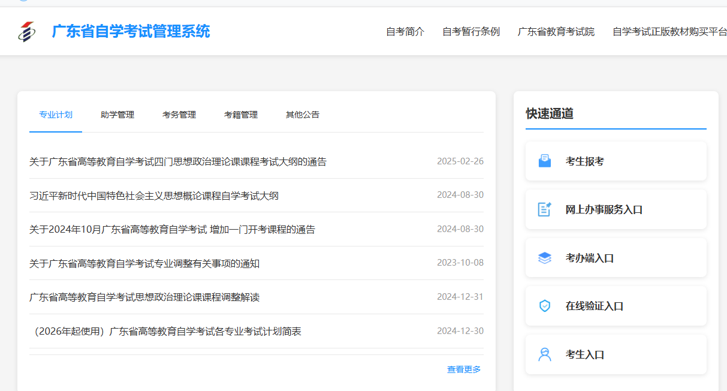Open 自考暂行条例 navigation link
Viewport: 727px width, 391px height.
[x=471, y=32]
